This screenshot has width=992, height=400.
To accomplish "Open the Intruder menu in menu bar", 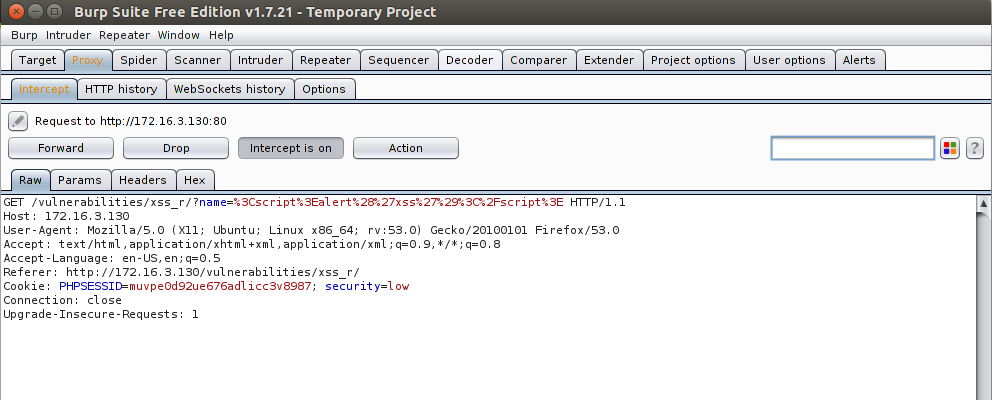I will [x=68, y=35].
